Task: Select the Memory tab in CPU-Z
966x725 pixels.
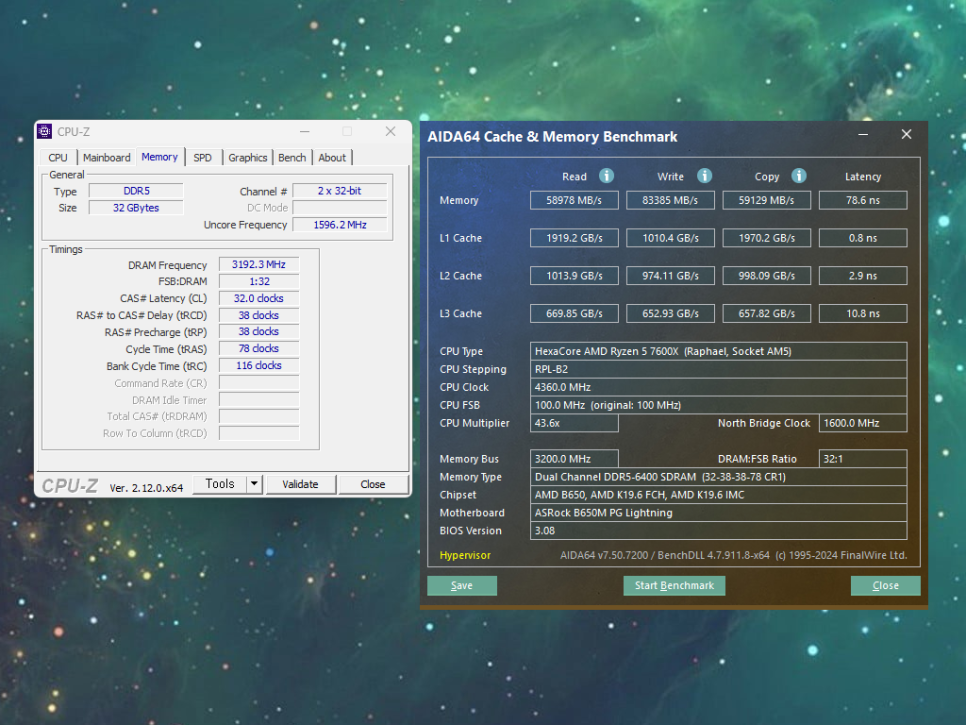Action: coord(160,157)
